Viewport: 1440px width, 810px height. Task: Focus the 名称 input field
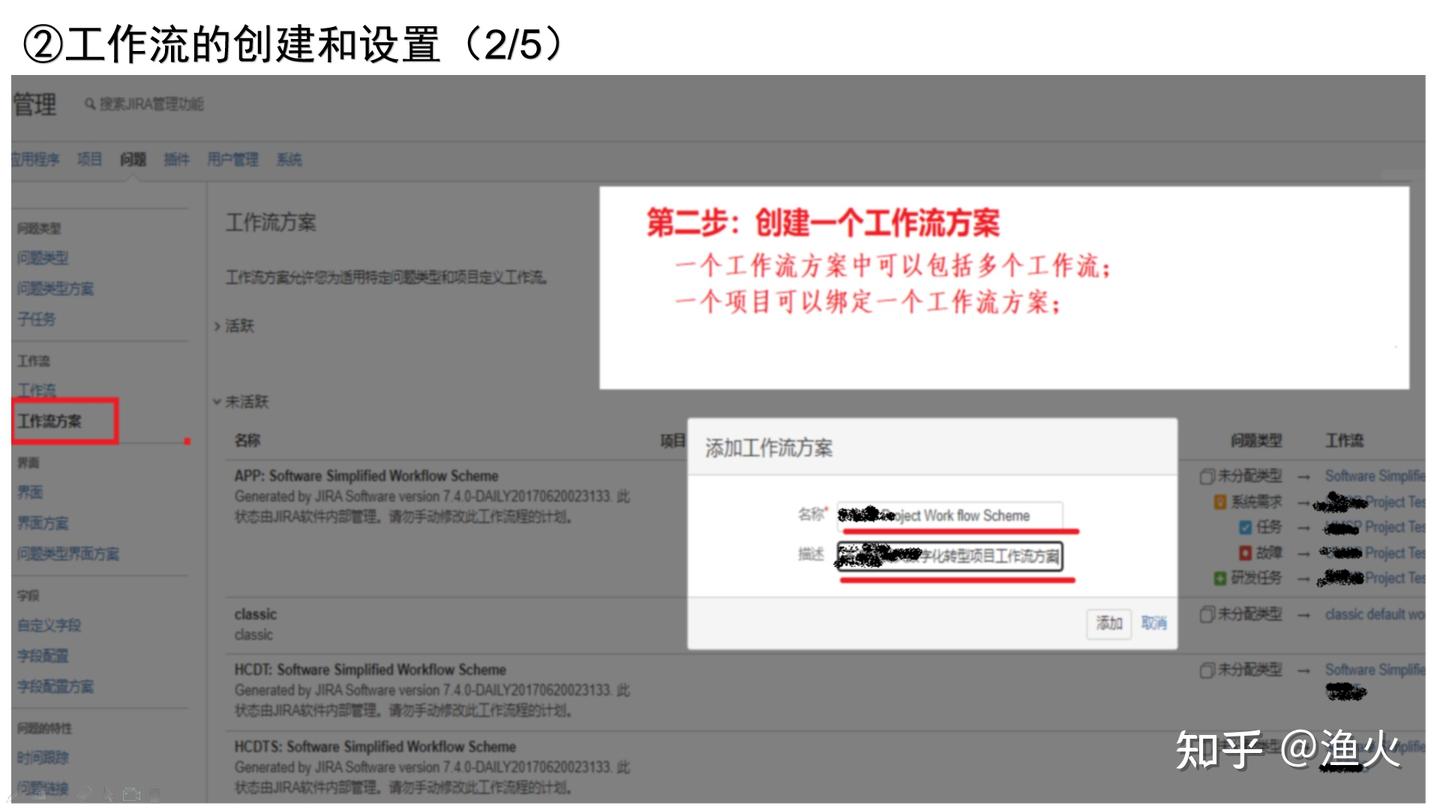click(x=949, y=515)
